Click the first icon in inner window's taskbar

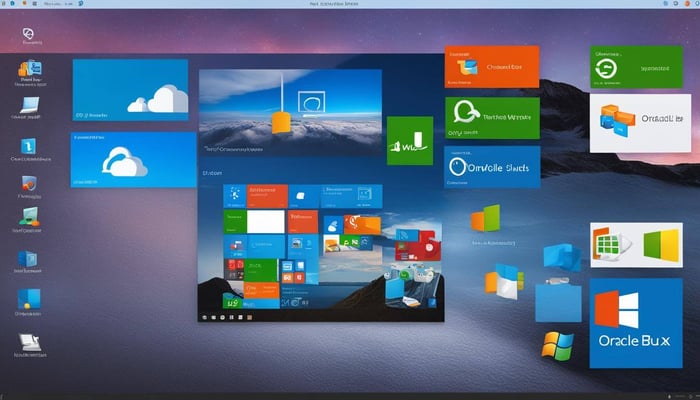pos(206,316)
